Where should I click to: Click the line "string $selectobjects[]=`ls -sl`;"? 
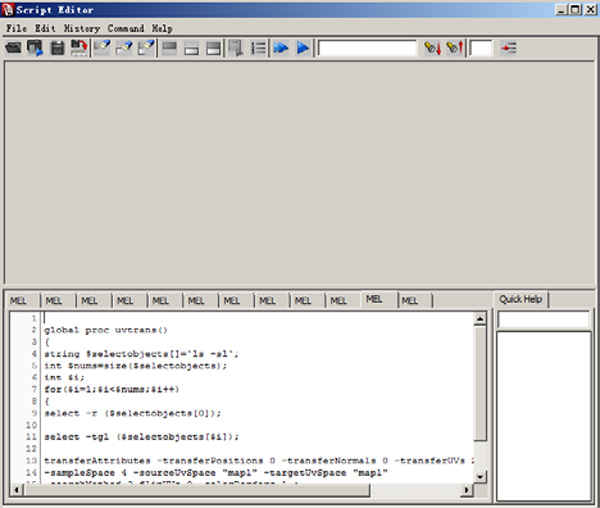pos(141,354)
